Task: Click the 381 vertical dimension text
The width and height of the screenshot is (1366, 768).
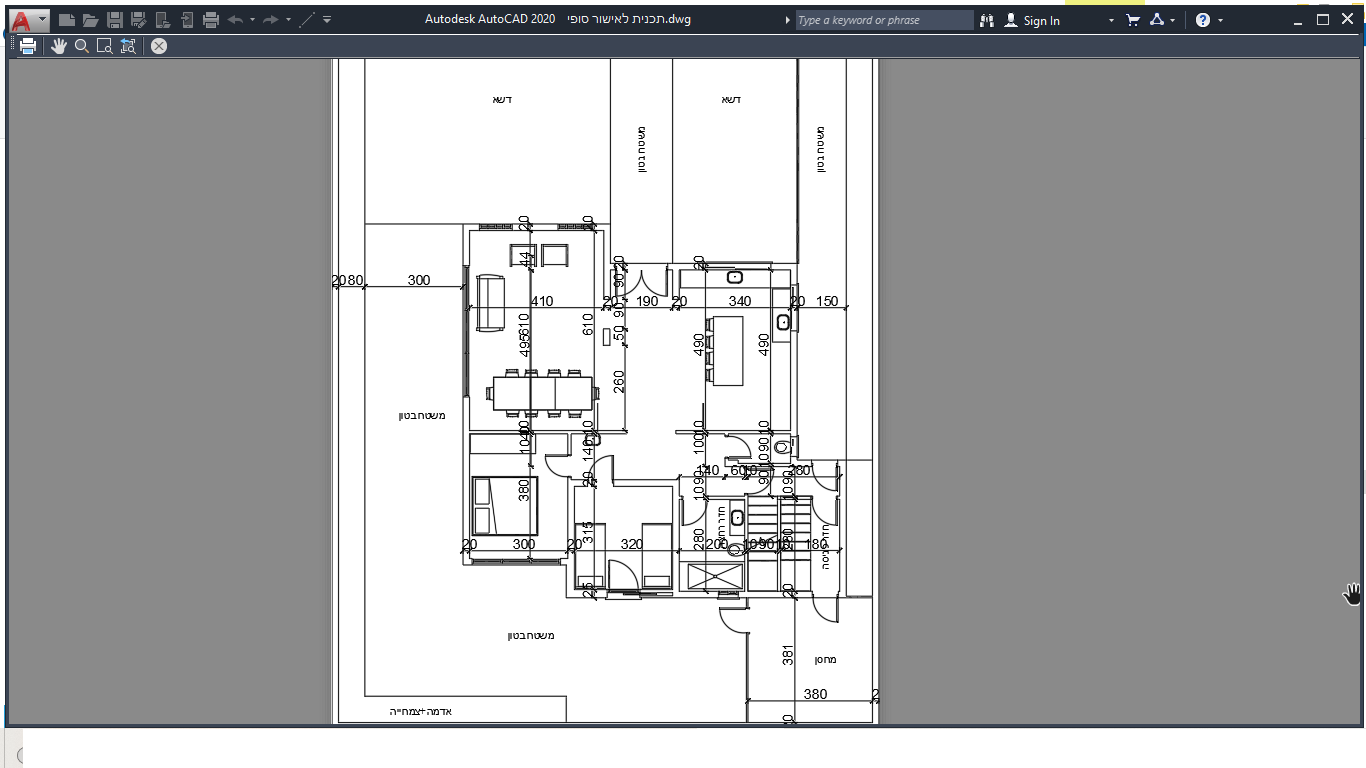Action: click(x=788, y=655)
